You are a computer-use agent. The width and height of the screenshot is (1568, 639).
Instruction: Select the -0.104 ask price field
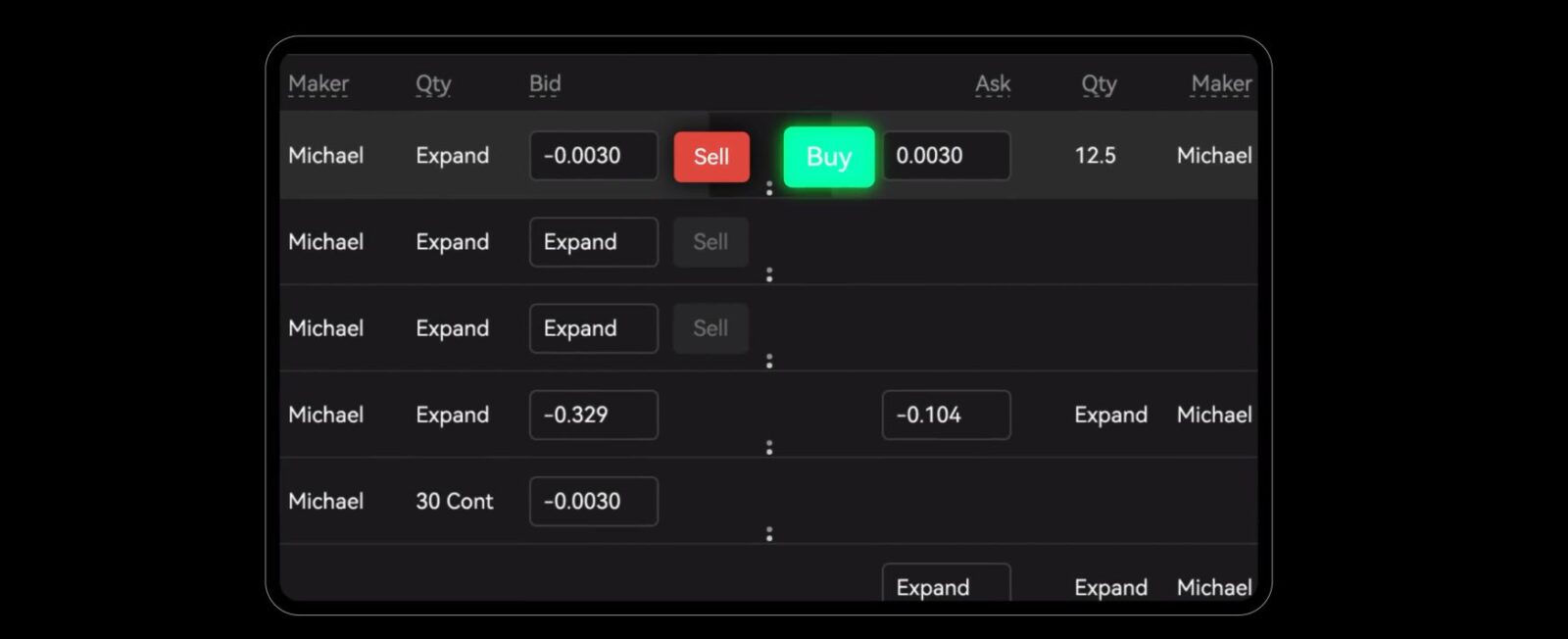coord(946,415)
